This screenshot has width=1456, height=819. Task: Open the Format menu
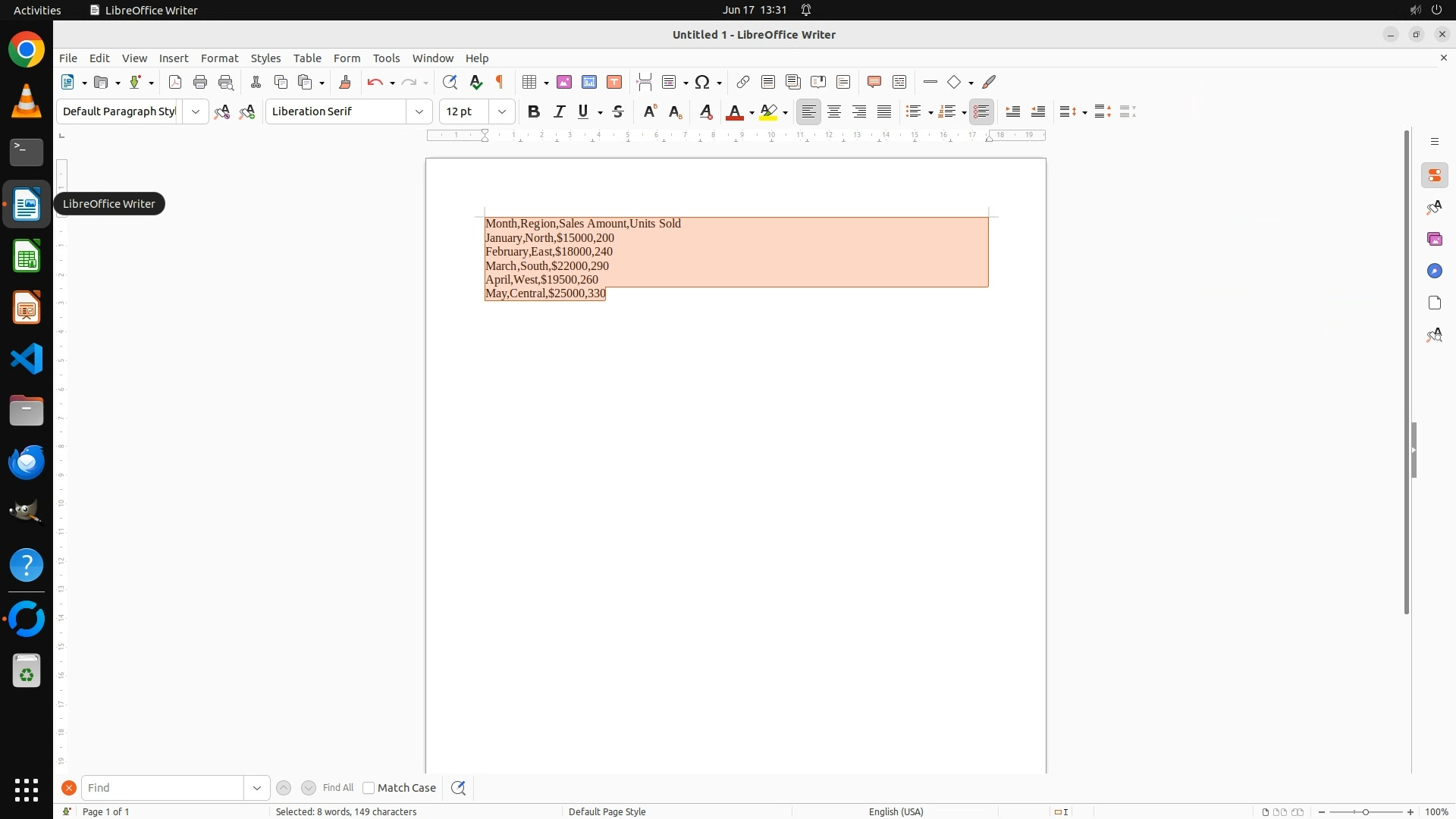pos(219,58)
